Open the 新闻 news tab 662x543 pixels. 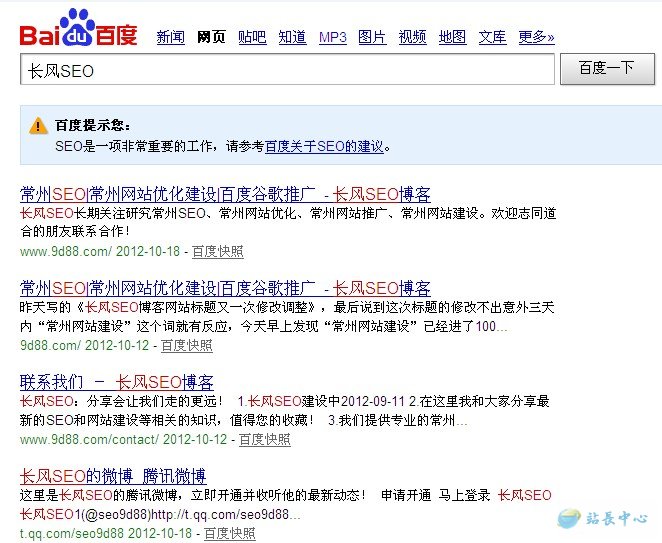[x=171, y=37]
